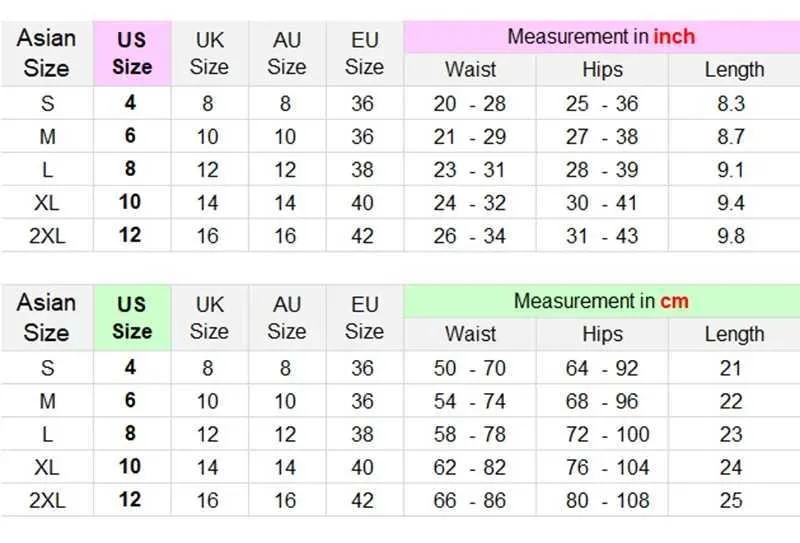This screenshot has width=800, height=543.
Task: Select the length value 25 in cm table
Action: point(731,500)
